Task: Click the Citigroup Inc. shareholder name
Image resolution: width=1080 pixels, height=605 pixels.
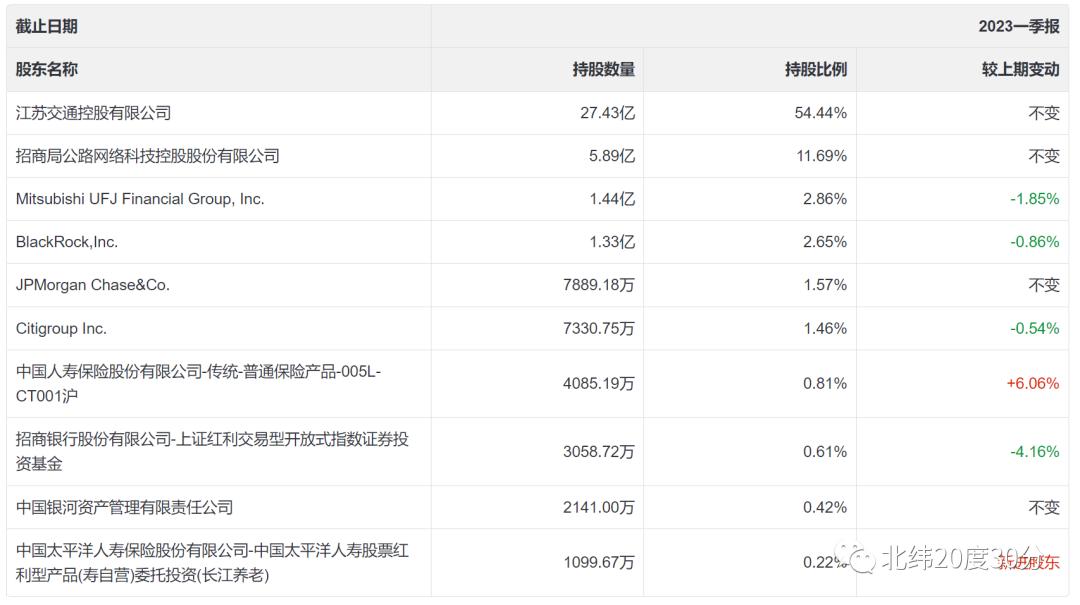Action: pyautogui.click(x=61, y=328)
